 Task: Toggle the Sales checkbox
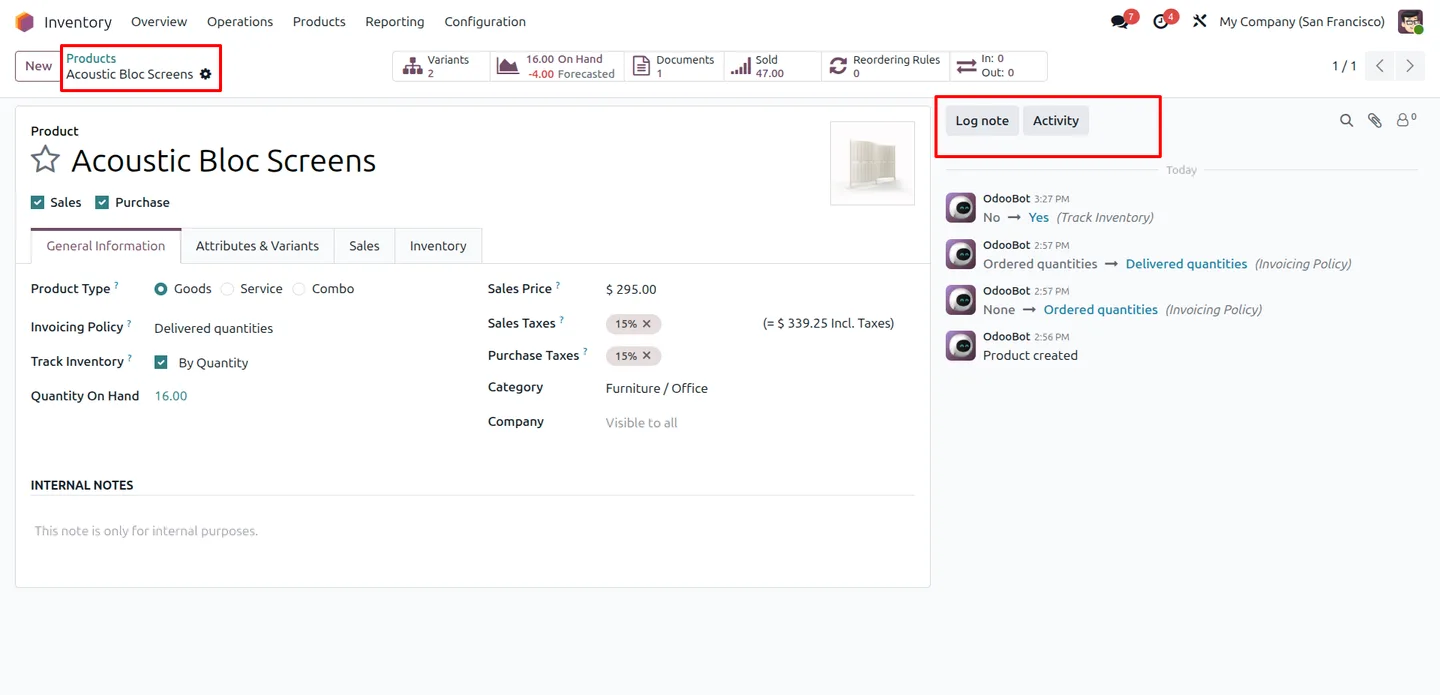[38, 202]
